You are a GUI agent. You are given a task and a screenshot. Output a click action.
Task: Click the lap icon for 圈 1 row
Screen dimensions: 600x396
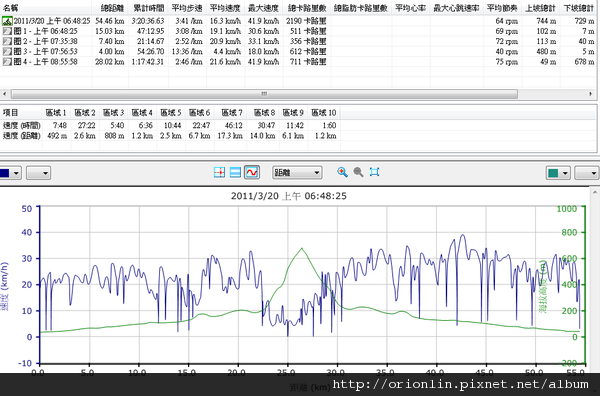pos(7,31)
